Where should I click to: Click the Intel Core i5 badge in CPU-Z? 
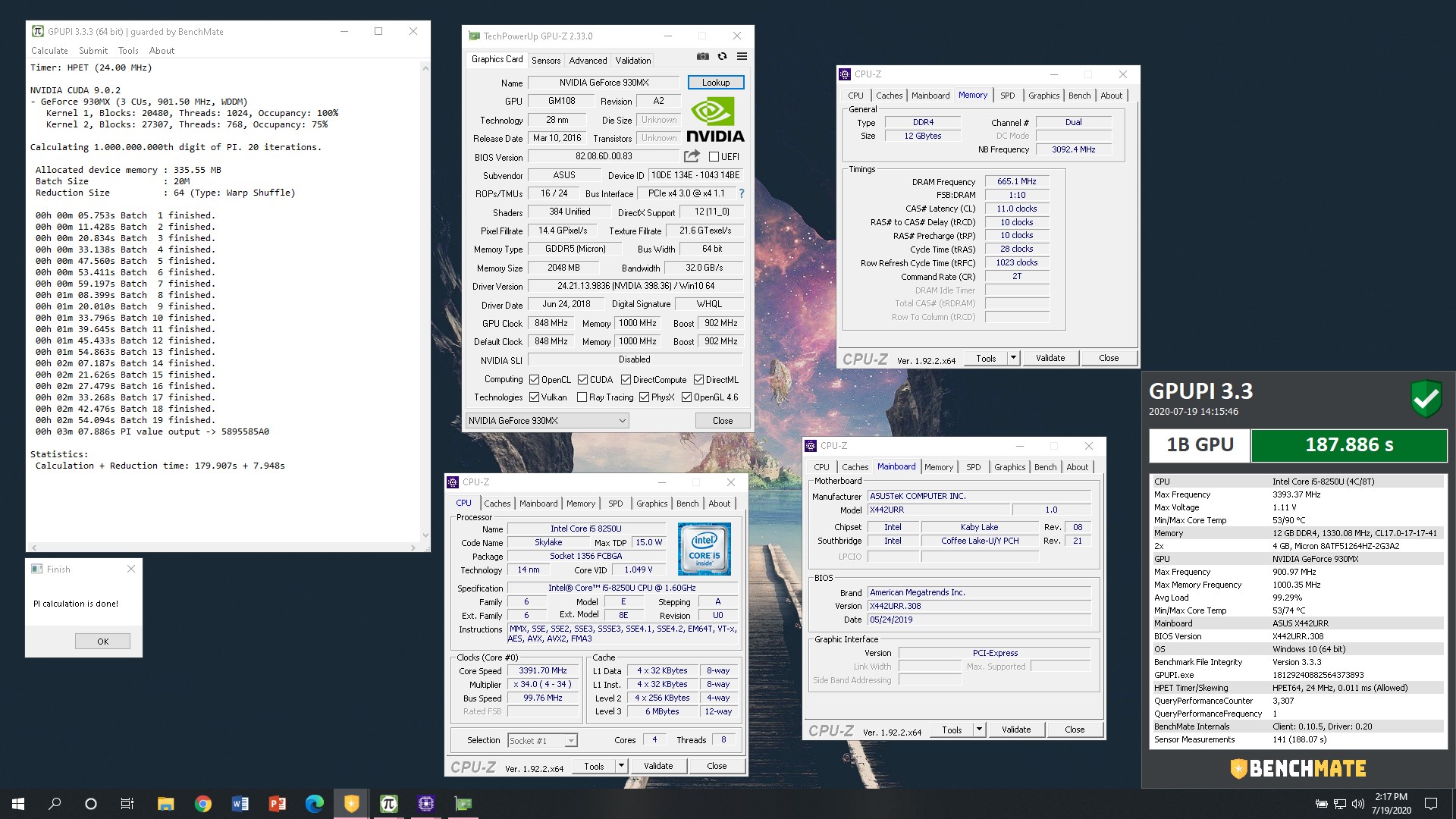pos(704,548)
